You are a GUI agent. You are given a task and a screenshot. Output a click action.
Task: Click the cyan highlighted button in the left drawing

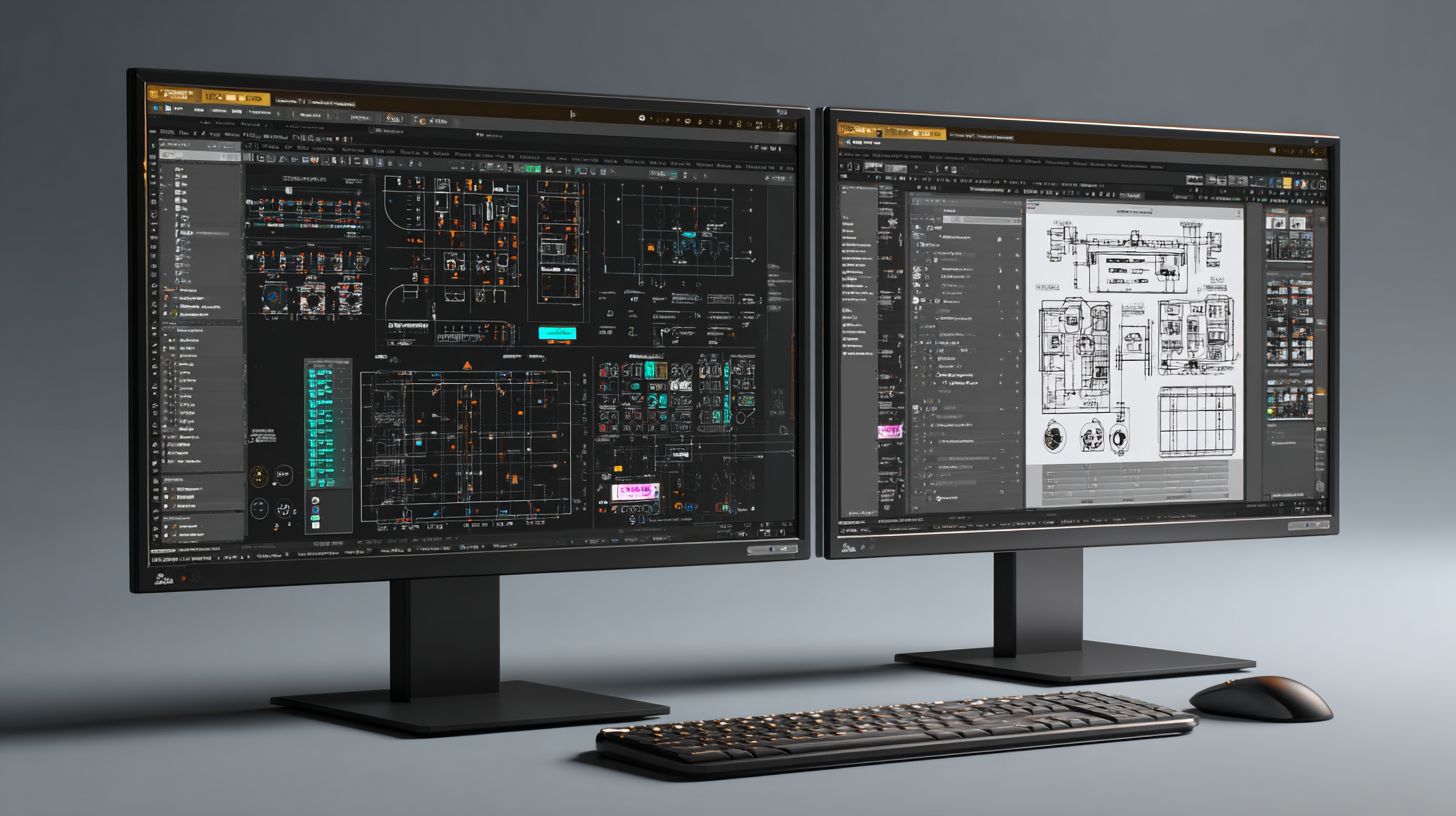point(557,333)
